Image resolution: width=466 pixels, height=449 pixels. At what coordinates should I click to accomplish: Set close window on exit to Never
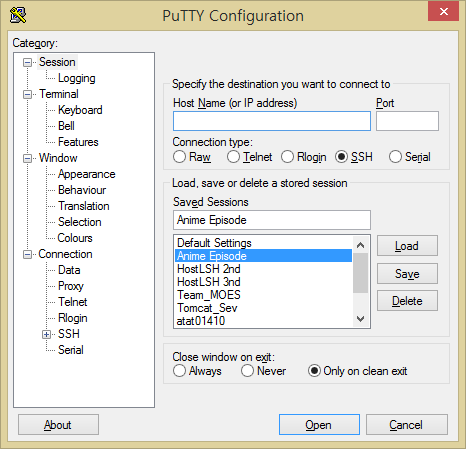coord(247,371)
